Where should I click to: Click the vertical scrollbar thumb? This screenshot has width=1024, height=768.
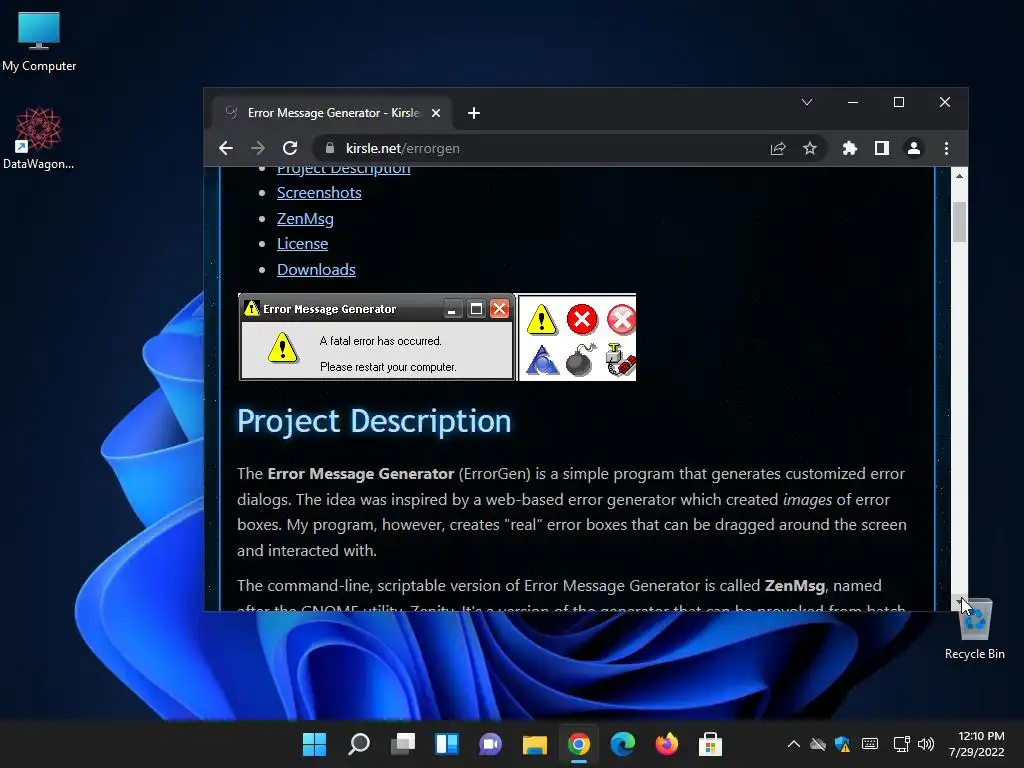click(959, 222)
